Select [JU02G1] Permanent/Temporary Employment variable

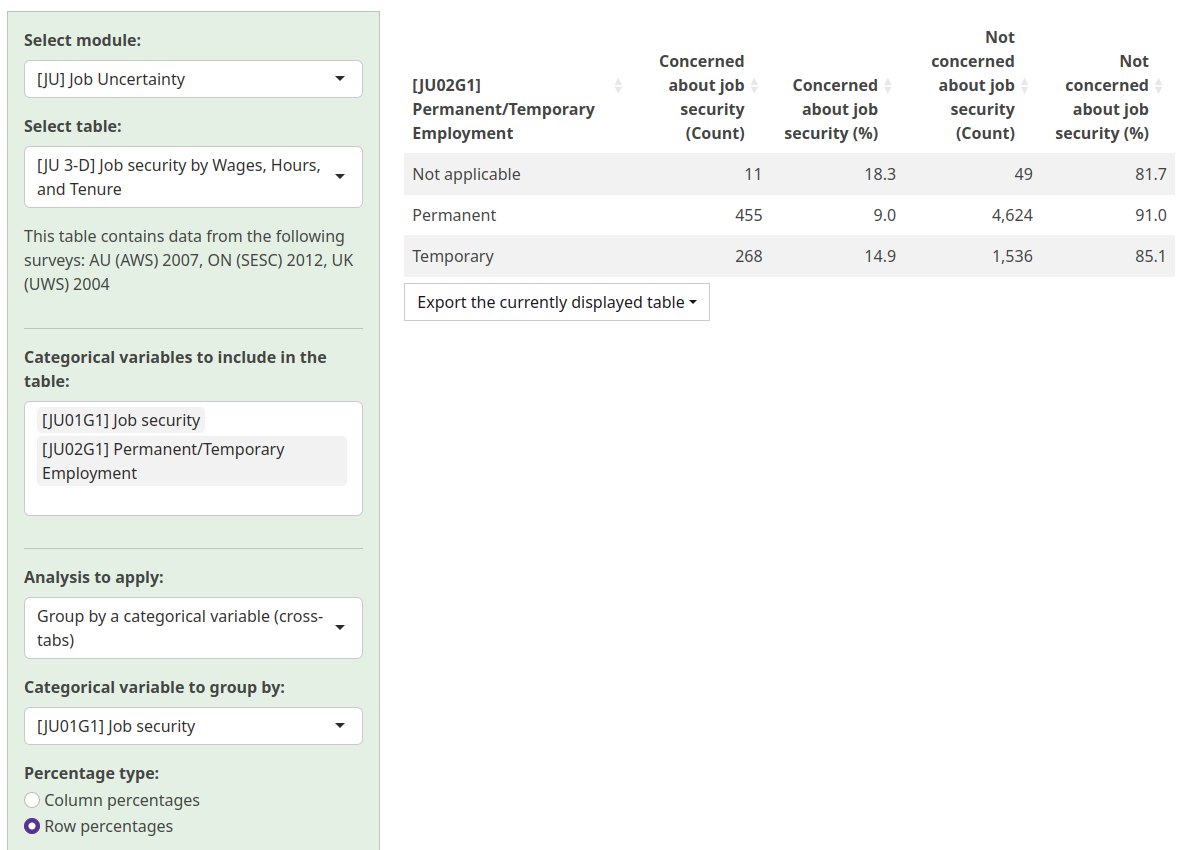163,461
